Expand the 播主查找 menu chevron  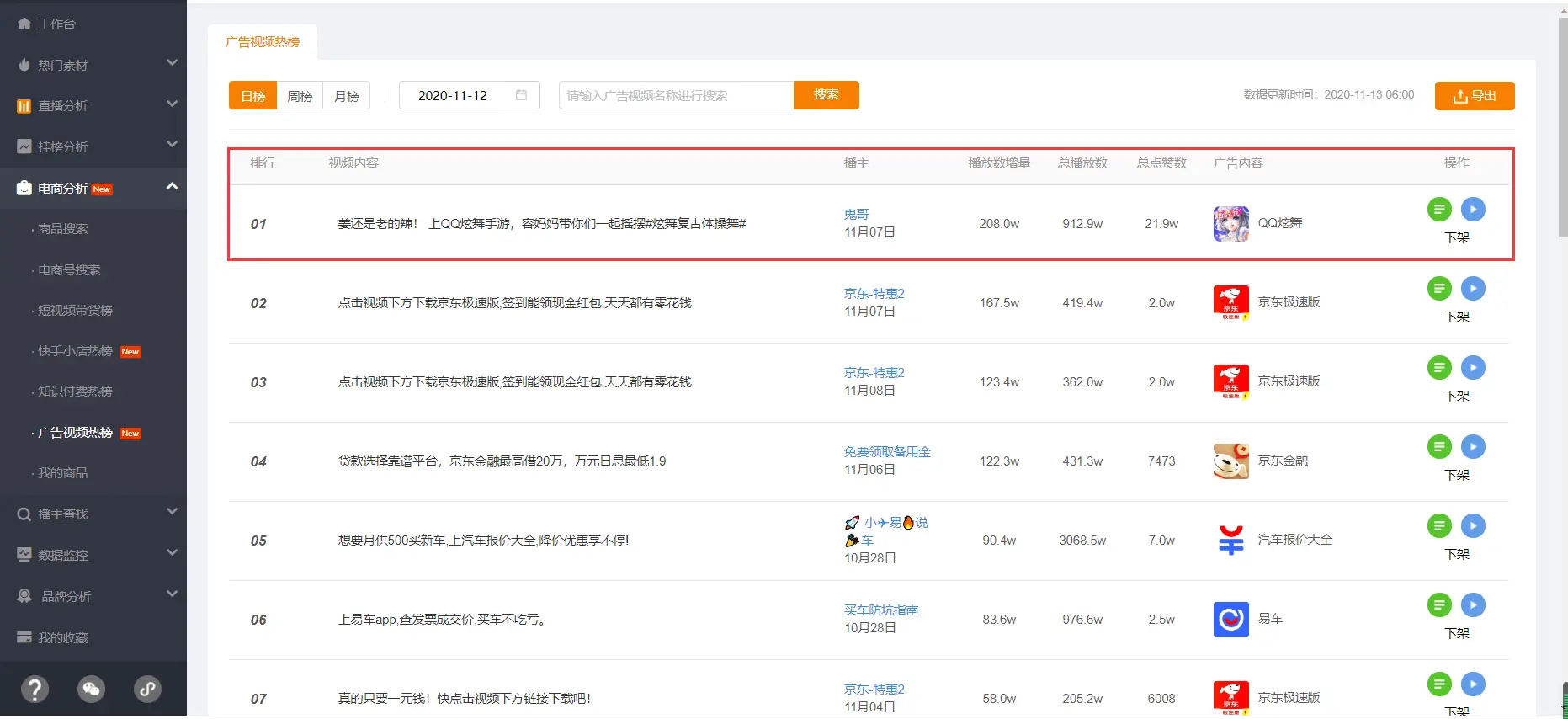(x=172, y=512)
